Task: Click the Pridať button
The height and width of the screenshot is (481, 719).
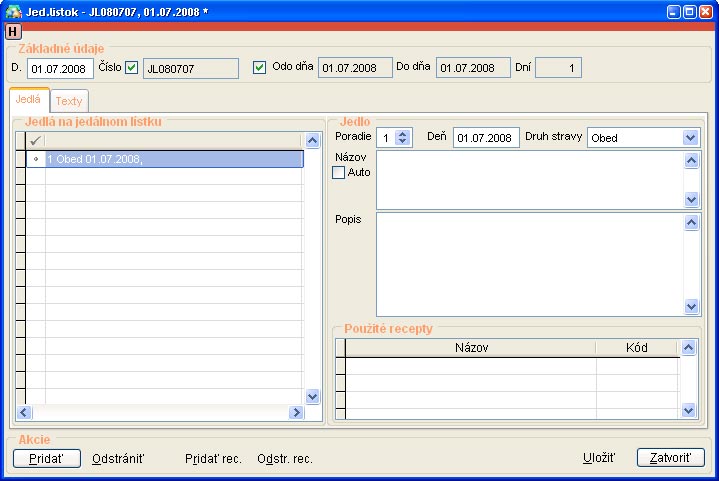Action: coord(47,458)
